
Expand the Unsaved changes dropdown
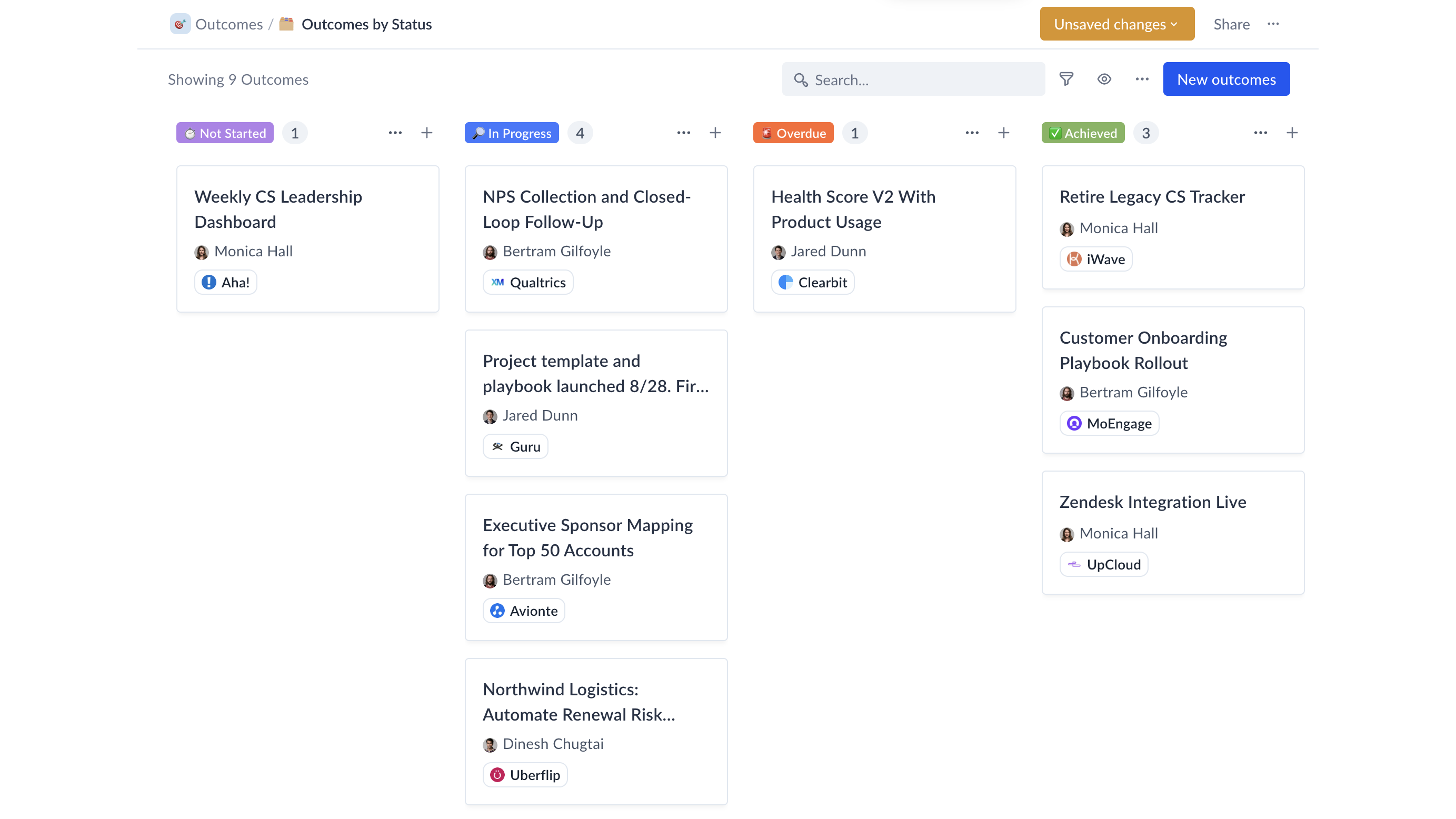(1117, 24)
